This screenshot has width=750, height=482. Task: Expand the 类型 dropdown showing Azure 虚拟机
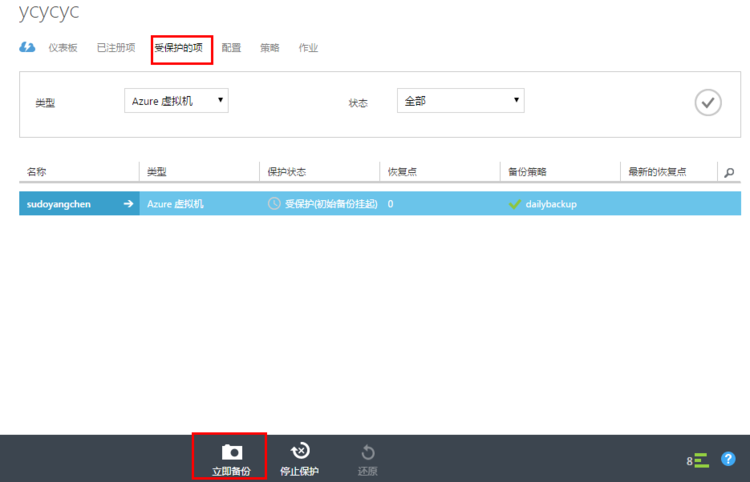click(x=176, y=100)
